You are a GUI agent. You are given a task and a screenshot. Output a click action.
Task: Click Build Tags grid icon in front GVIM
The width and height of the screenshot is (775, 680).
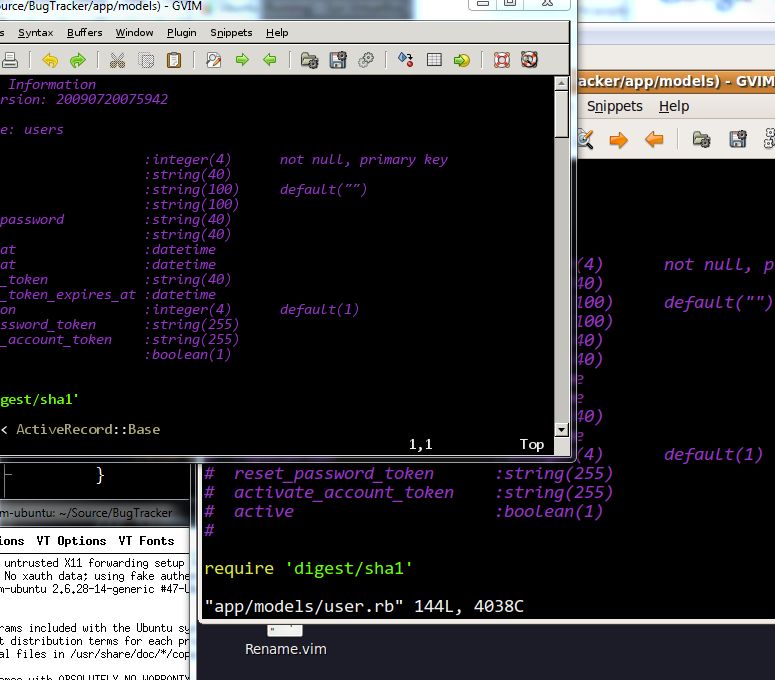[434, 60]
